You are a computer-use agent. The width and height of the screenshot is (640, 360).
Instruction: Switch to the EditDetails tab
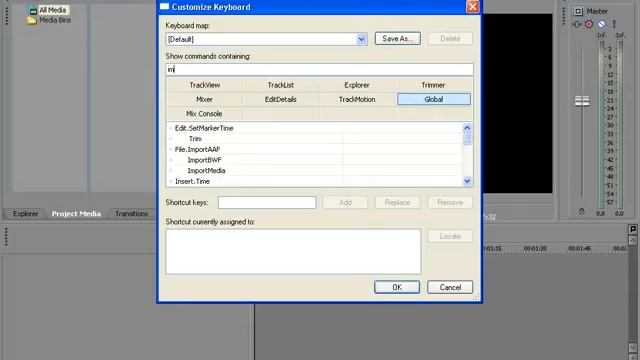click(281, 99)
